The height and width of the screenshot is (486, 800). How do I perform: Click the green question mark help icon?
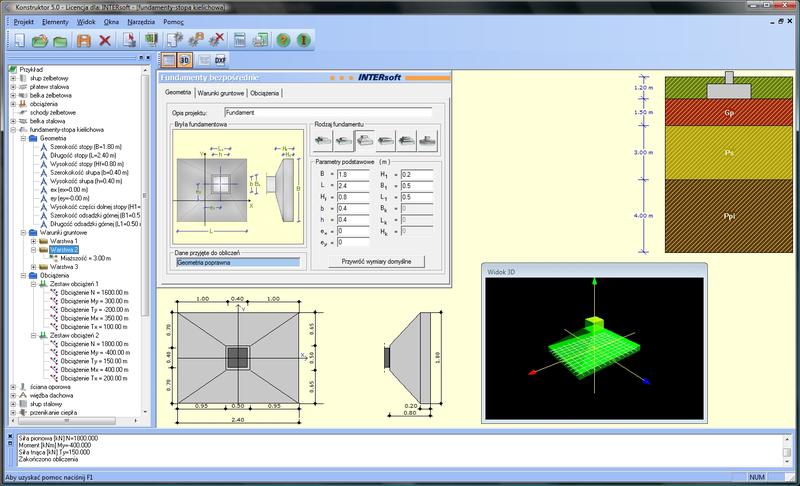coord(284,41)
